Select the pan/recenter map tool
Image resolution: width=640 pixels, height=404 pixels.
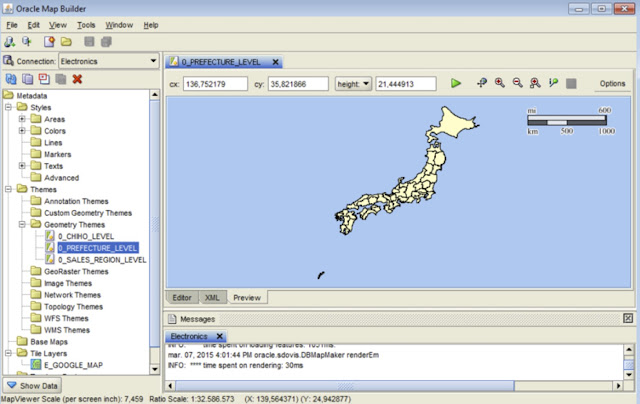482,83
